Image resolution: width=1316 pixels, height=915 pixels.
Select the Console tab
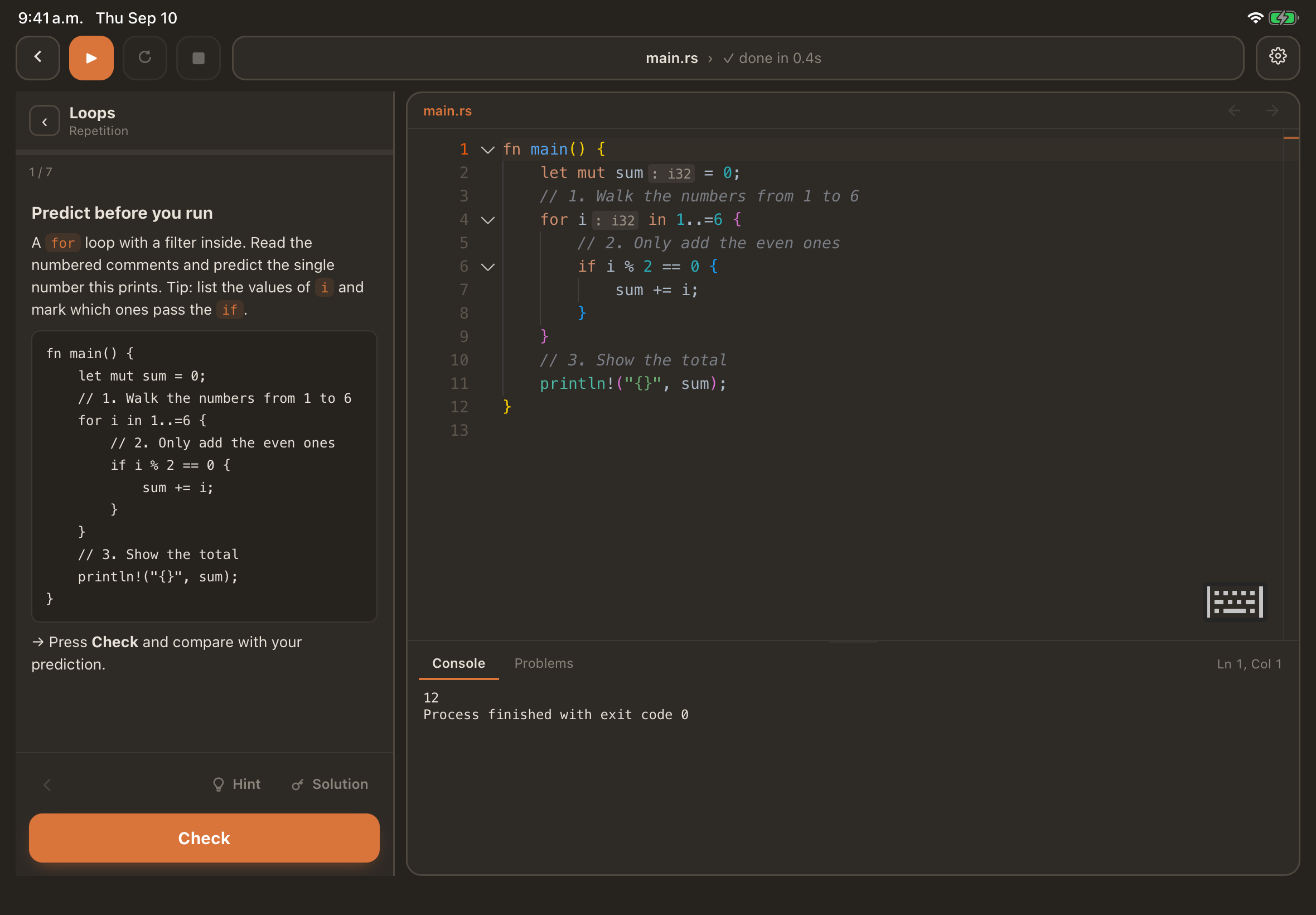(x=458, y=663)
